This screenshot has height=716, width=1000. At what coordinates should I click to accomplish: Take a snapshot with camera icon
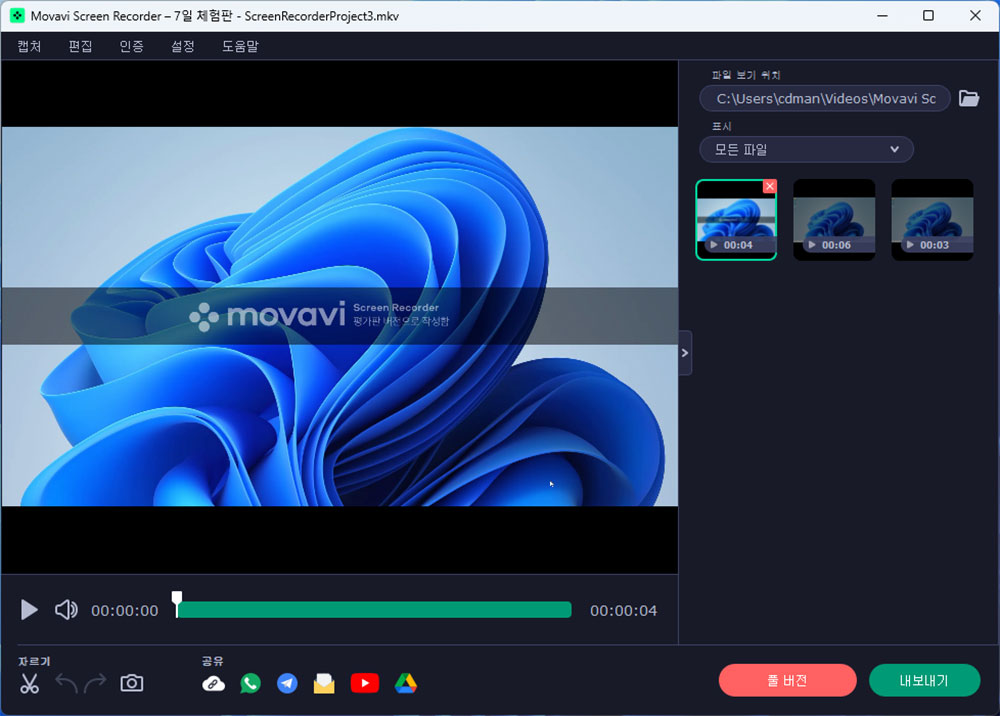pyautogui.click(x=131, y=683)
